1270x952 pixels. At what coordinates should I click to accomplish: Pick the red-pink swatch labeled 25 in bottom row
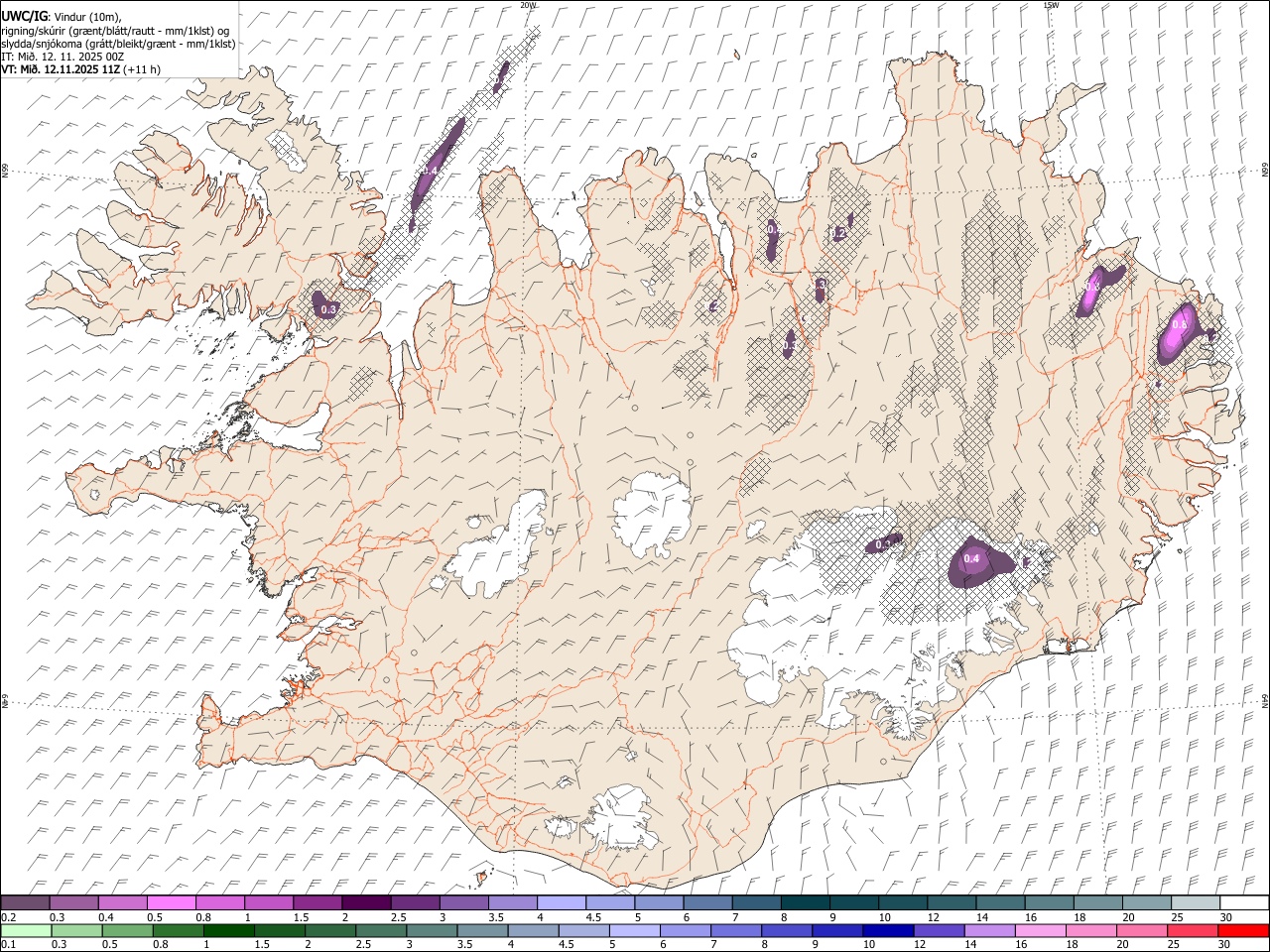[1194, 930]
